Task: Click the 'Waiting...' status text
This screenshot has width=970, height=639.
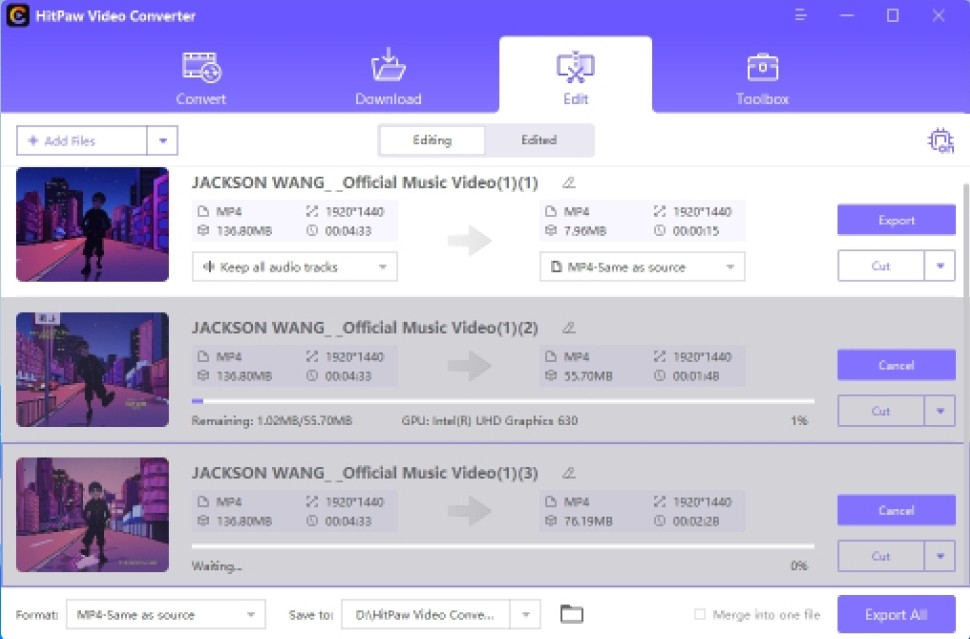Action: tap(217, 566)
